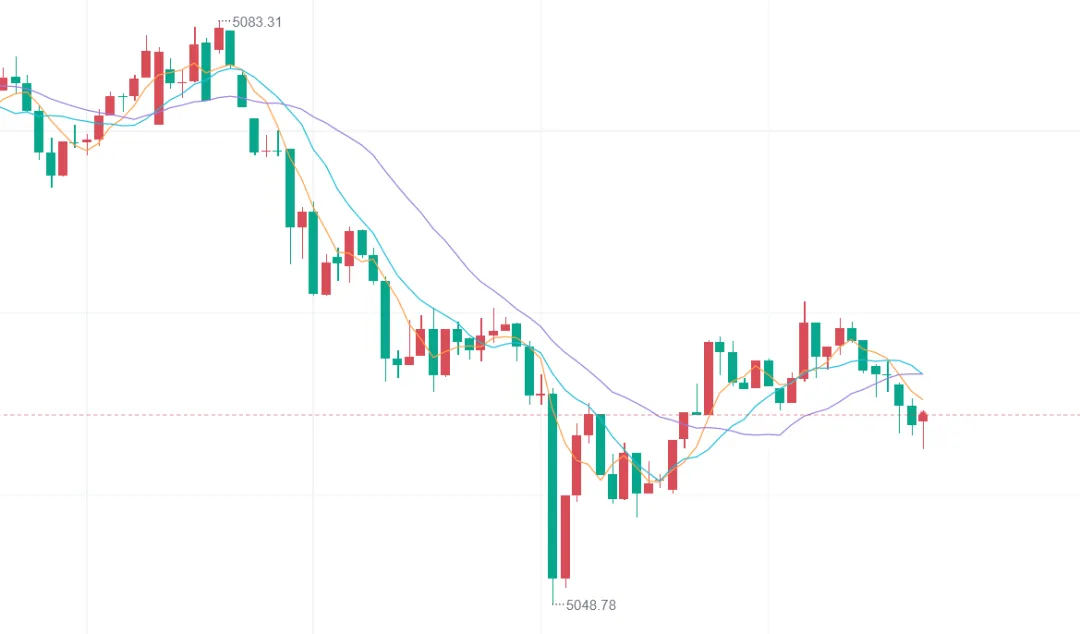Click the 5083.31 high price label
This screenshot has width=1080, height=634.
point(256,21)
